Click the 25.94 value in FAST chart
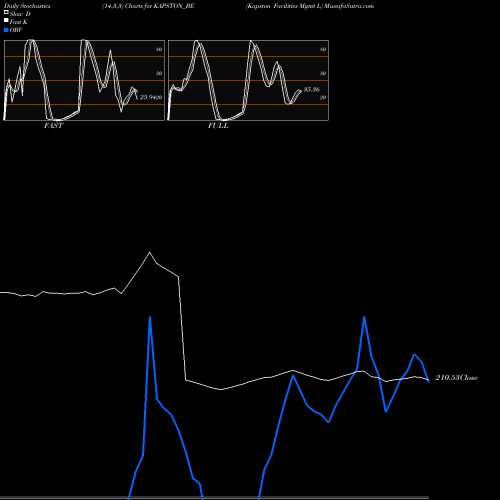 point(148,97)
